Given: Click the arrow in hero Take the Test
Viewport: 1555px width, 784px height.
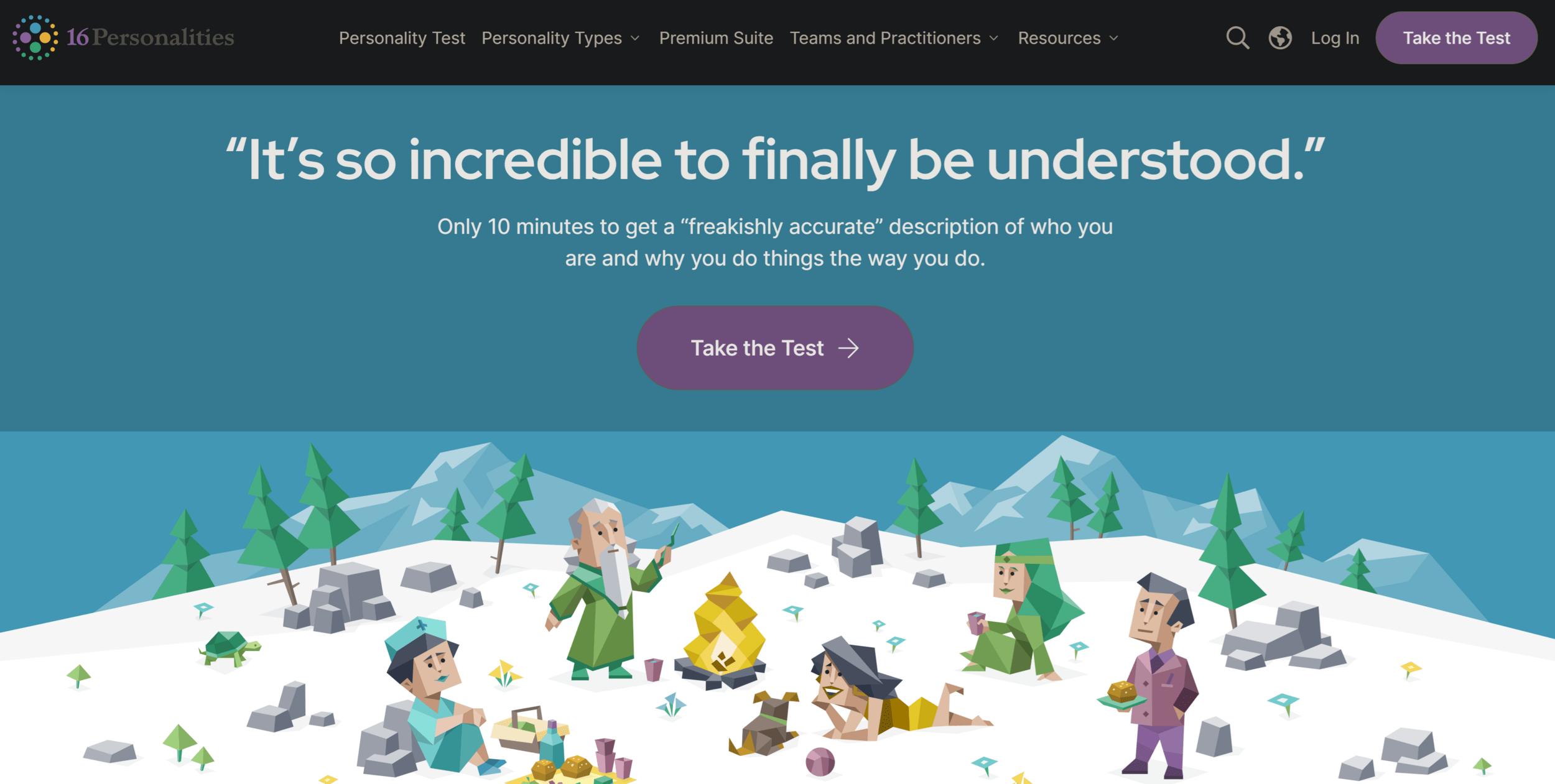Looking at the screenshot, I should tap(848, 348).
